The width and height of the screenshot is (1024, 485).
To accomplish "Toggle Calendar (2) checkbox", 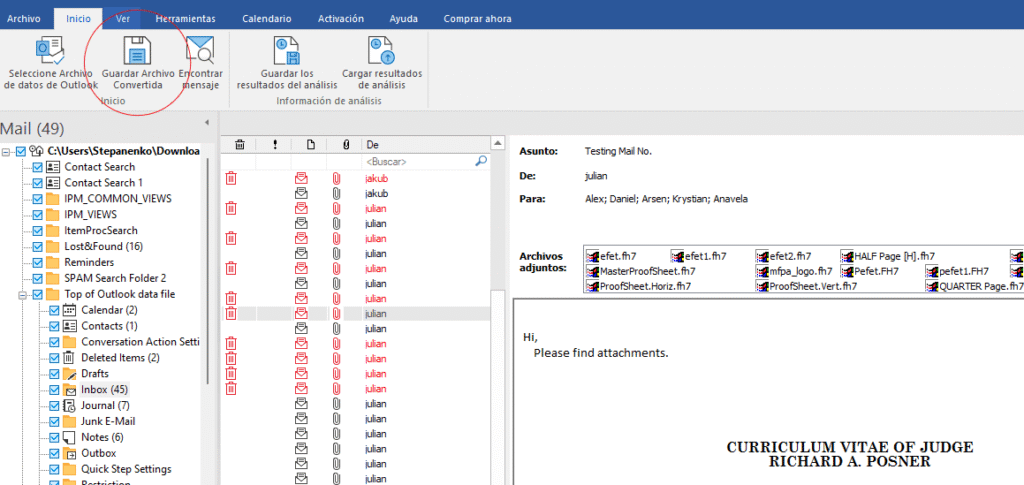I will point(54,310).
